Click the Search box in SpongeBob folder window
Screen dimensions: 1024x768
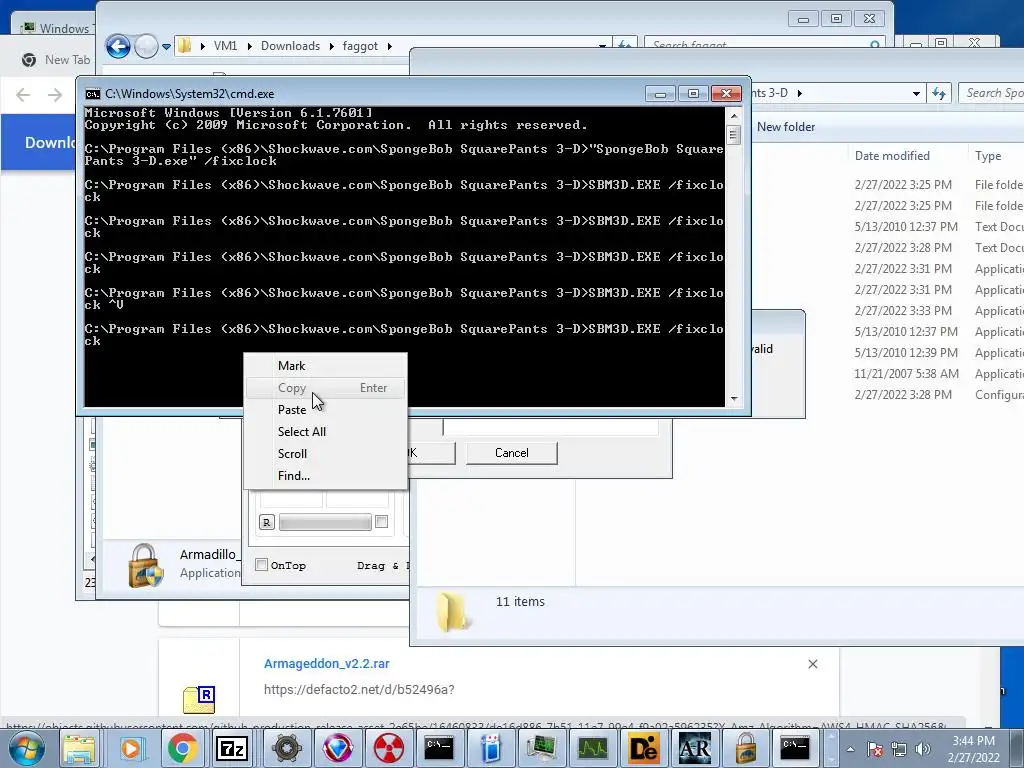point(991,93)
